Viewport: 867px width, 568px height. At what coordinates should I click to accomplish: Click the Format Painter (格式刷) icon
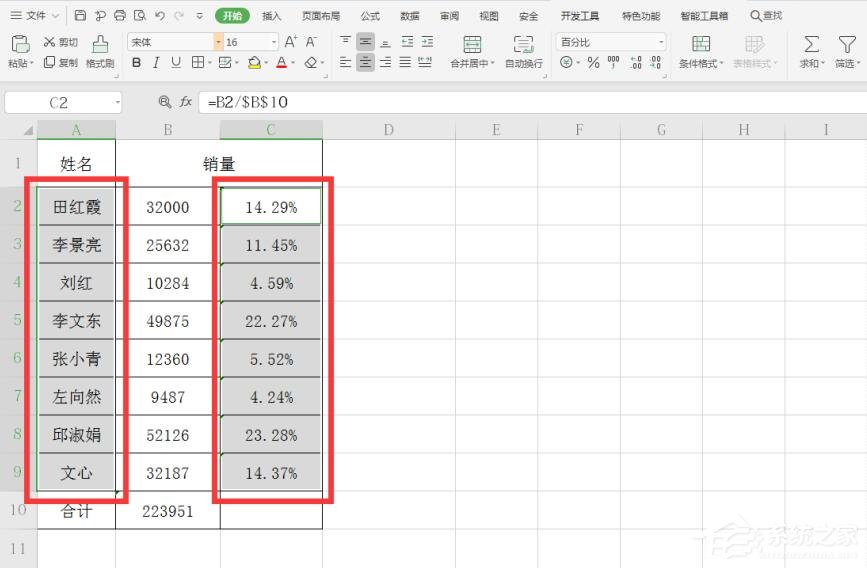point(100,45)
